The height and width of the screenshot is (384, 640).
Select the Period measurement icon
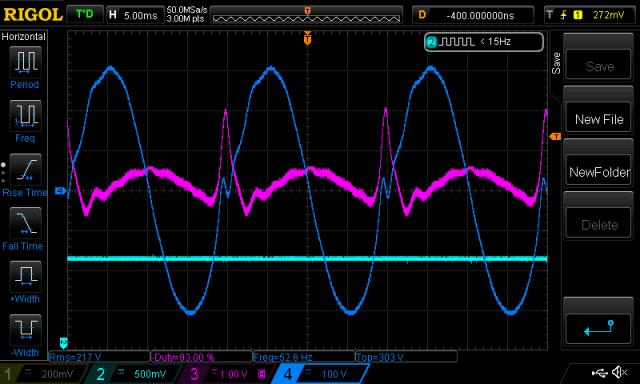[x=25, y=62]
